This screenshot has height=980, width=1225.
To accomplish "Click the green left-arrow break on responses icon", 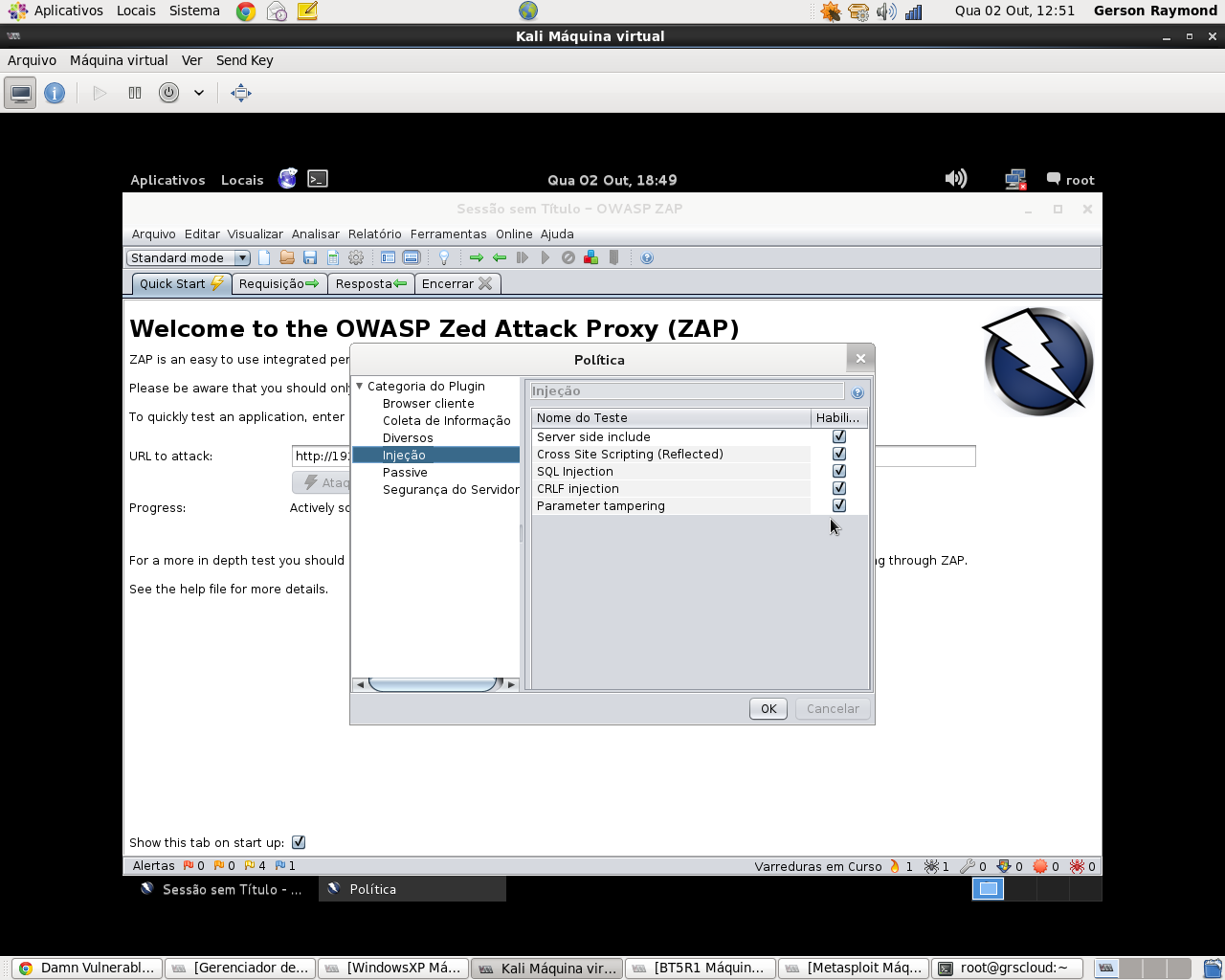I will [x=500, y=257].
